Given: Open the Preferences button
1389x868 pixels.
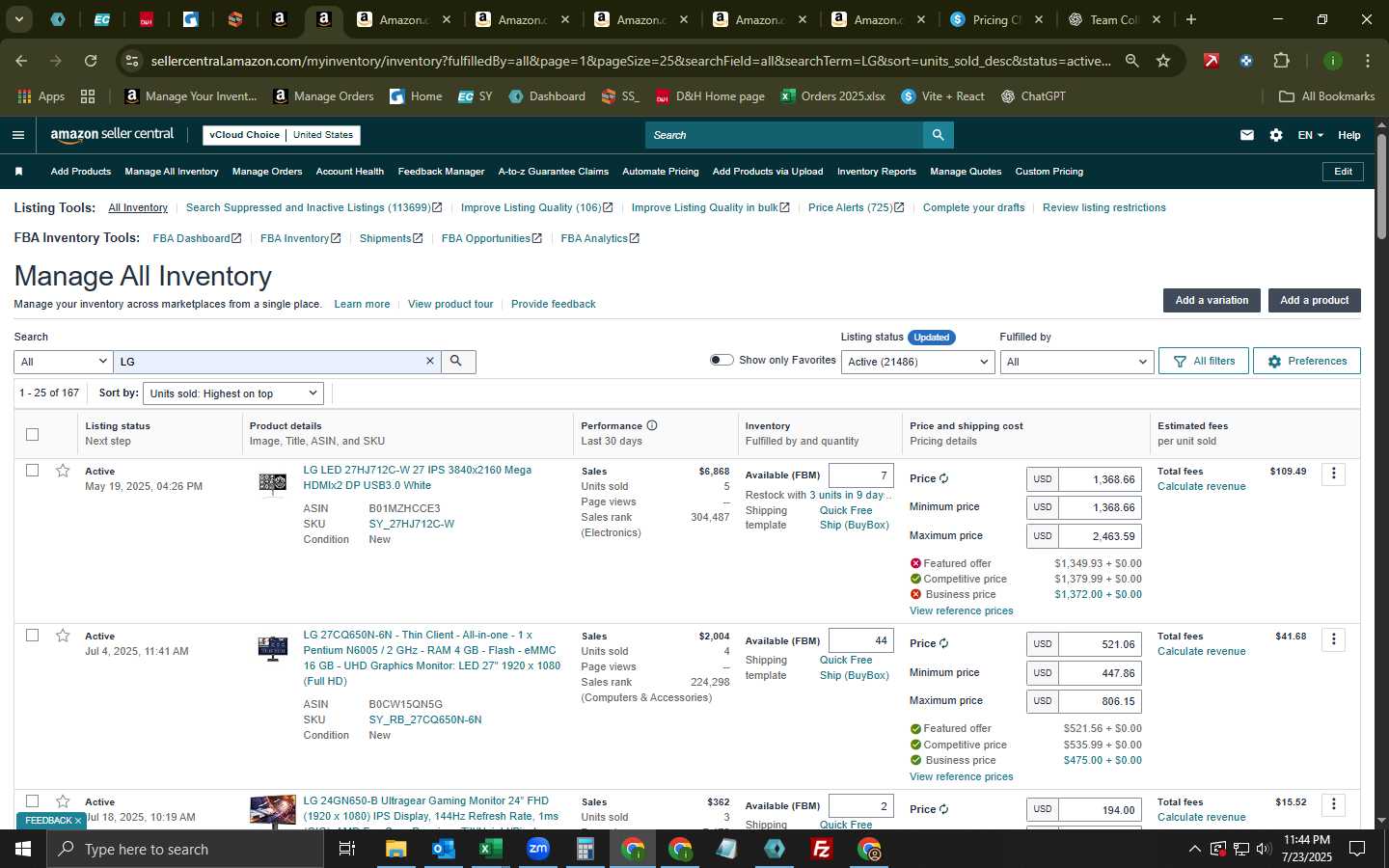Looking at the screenshot, I should tap(1307, 361).
